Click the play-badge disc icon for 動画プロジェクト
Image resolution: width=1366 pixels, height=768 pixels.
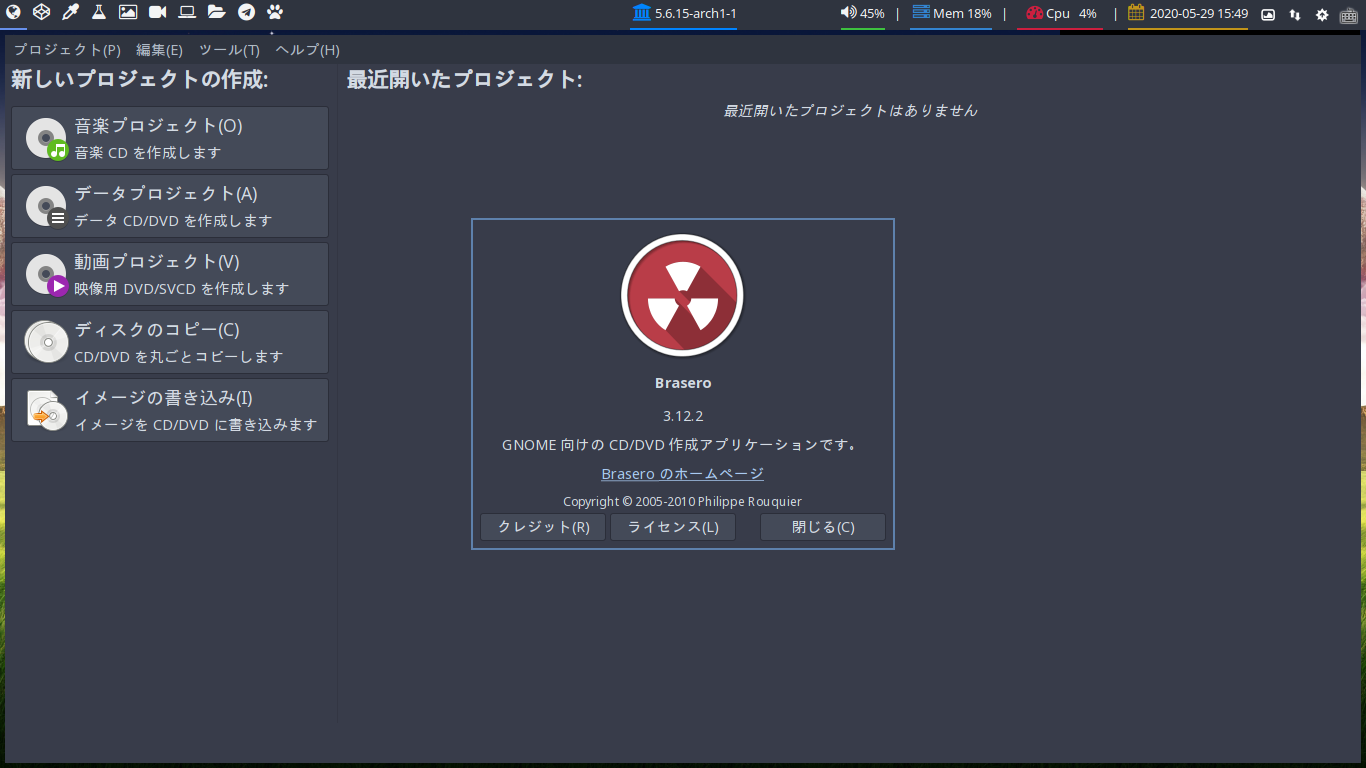pos(47,275)
